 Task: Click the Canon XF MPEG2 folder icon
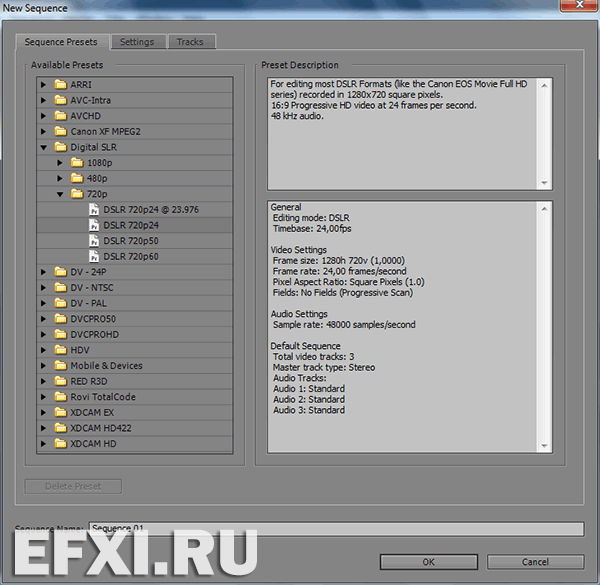pyautogui.click(x=60, y=131)
